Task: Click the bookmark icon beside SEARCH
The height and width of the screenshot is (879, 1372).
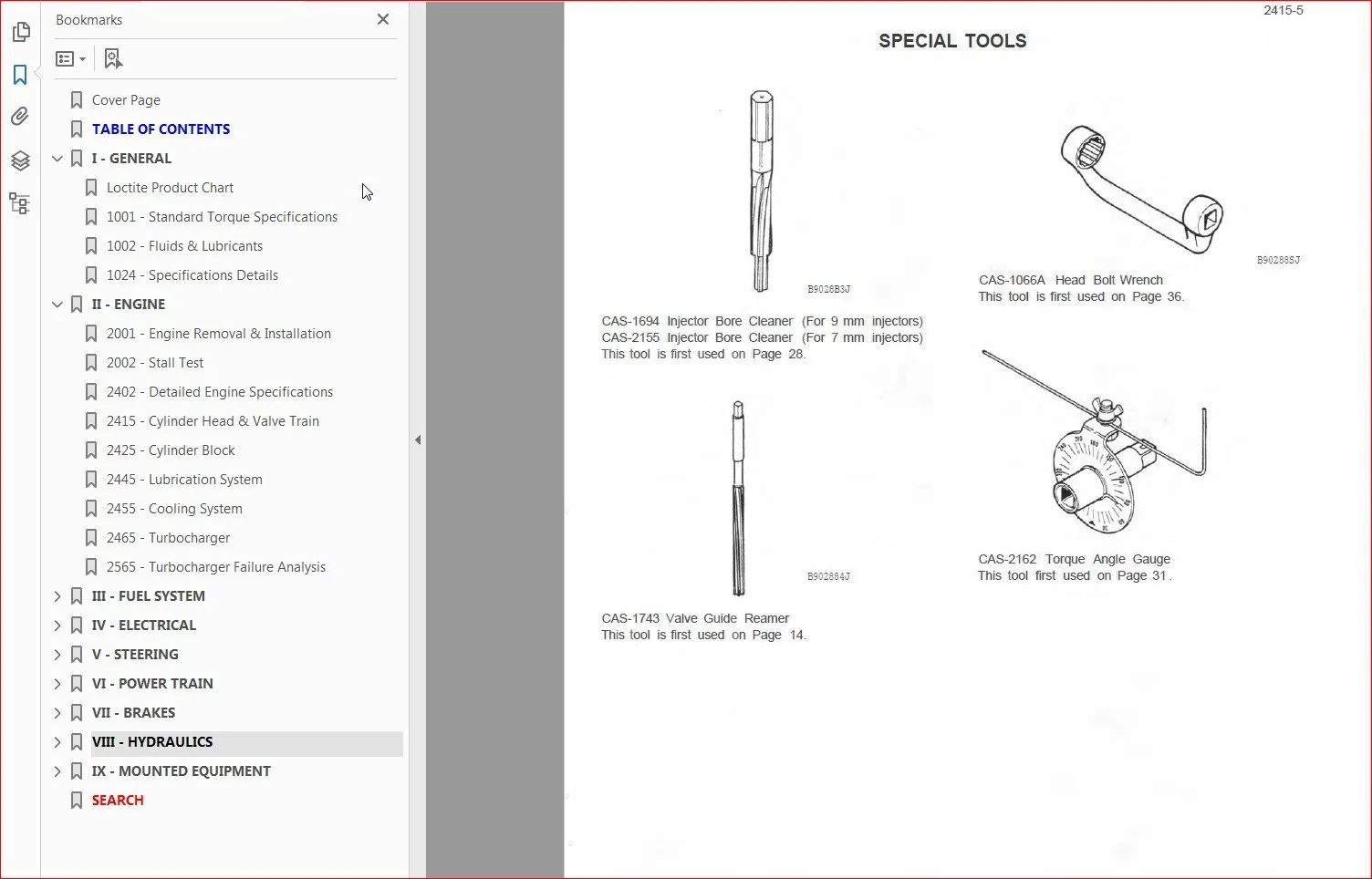Action: coord(77,801)
